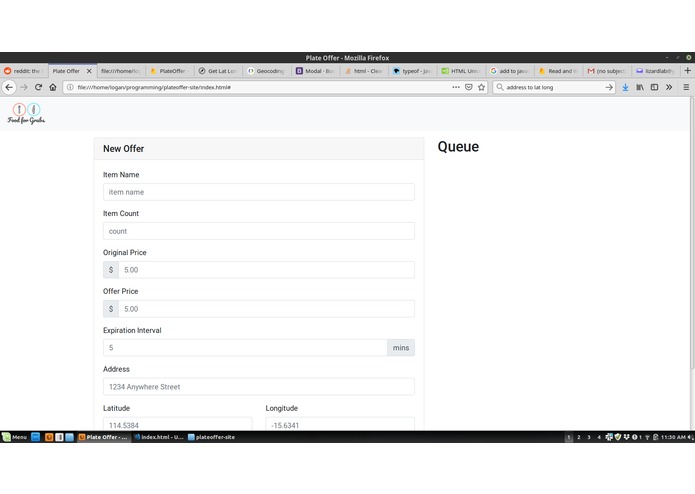
Task: Bookmark this page with star icon
Action: click(481, 87)
